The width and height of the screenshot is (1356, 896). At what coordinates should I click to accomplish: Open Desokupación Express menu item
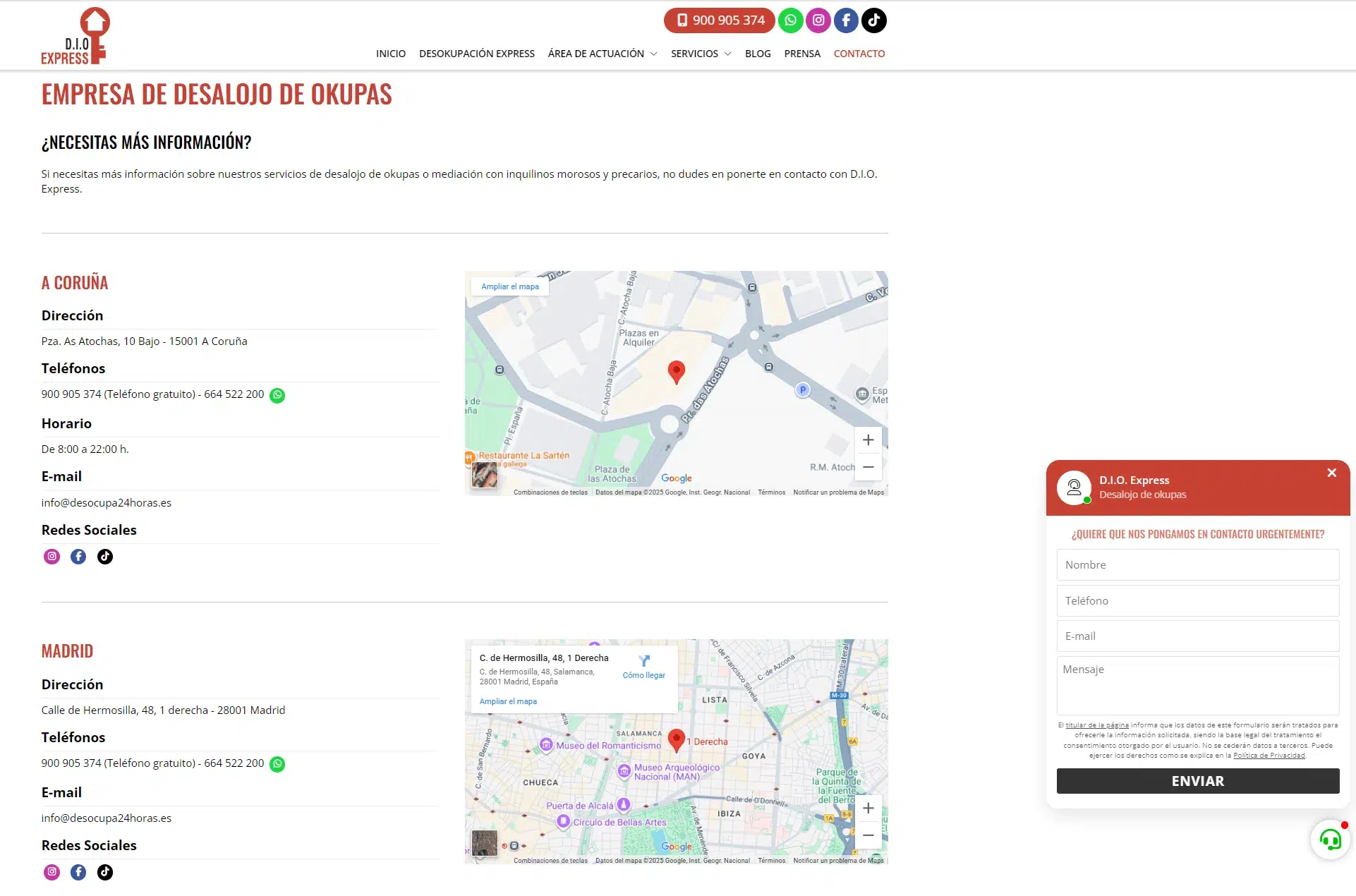coord(477,54)
